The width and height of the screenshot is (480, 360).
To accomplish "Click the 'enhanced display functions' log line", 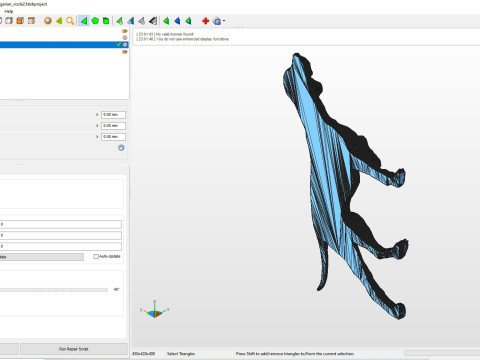I will (x=182, y=39).
